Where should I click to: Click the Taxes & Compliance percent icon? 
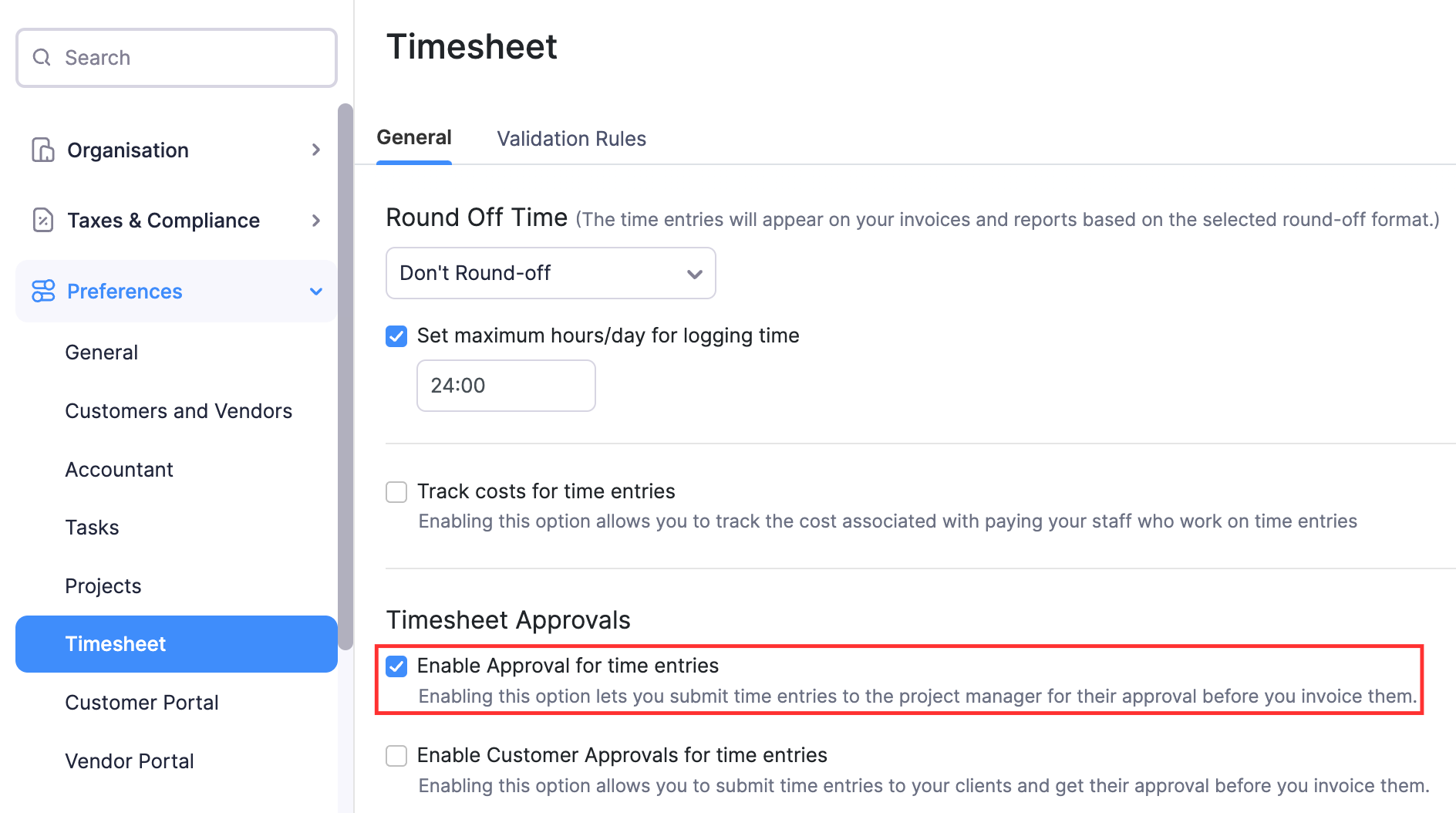coord(43,220)
